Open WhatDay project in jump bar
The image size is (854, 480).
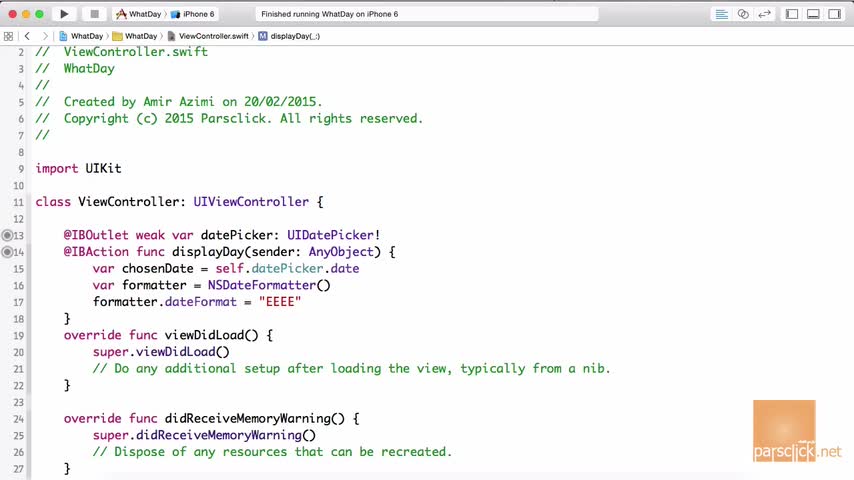[x=81, y=37]
